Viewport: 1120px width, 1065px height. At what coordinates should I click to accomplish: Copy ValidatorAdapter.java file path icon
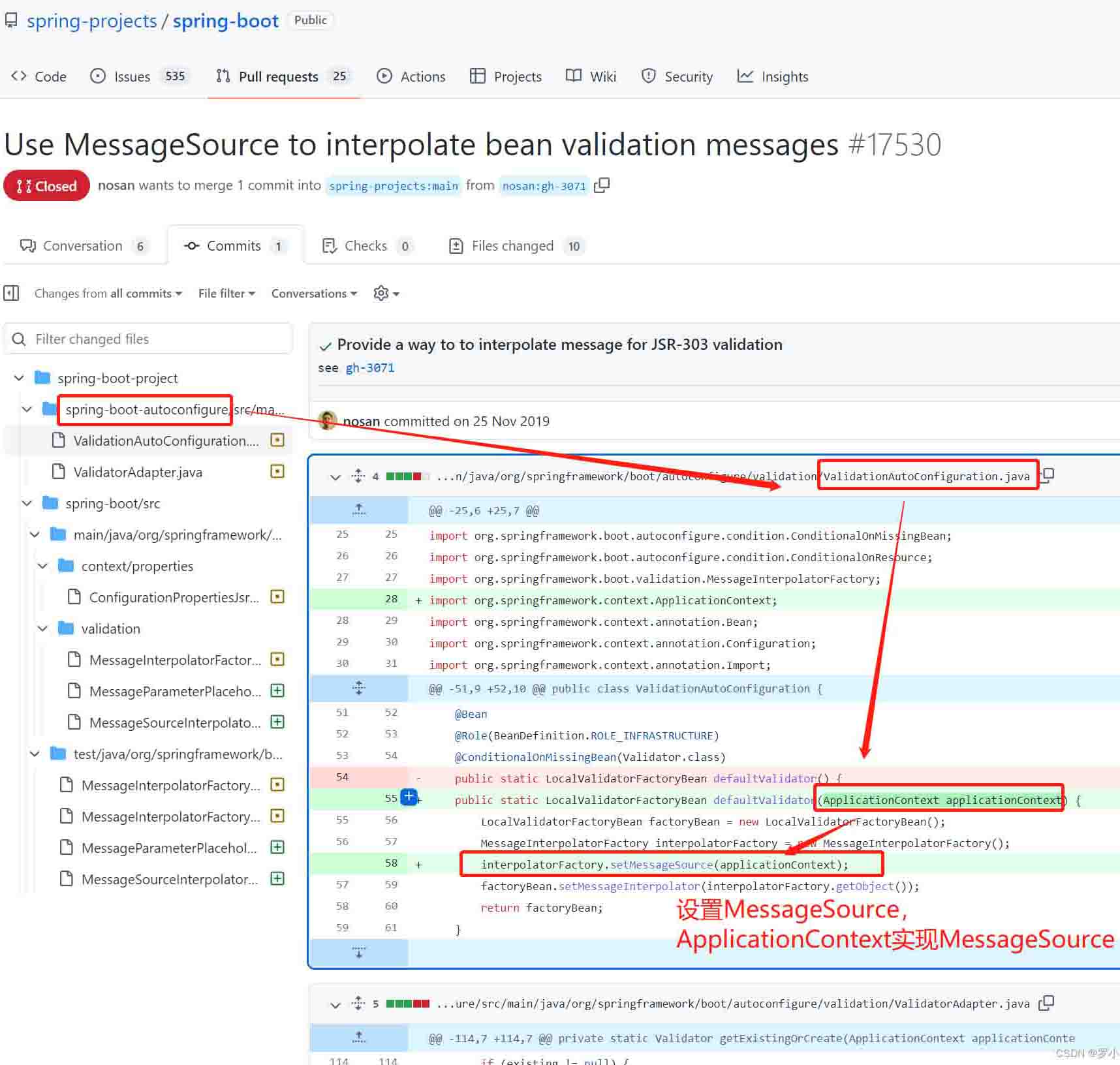1046,1002
